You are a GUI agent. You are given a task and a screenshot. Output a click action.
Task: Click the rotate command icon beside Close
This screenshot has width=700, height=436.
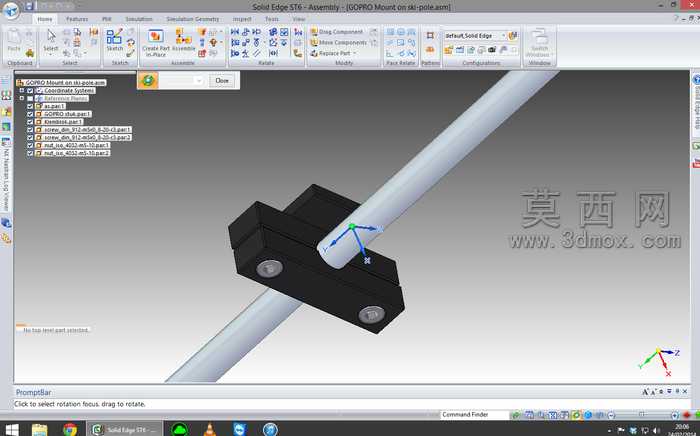[x=148, y=81]
